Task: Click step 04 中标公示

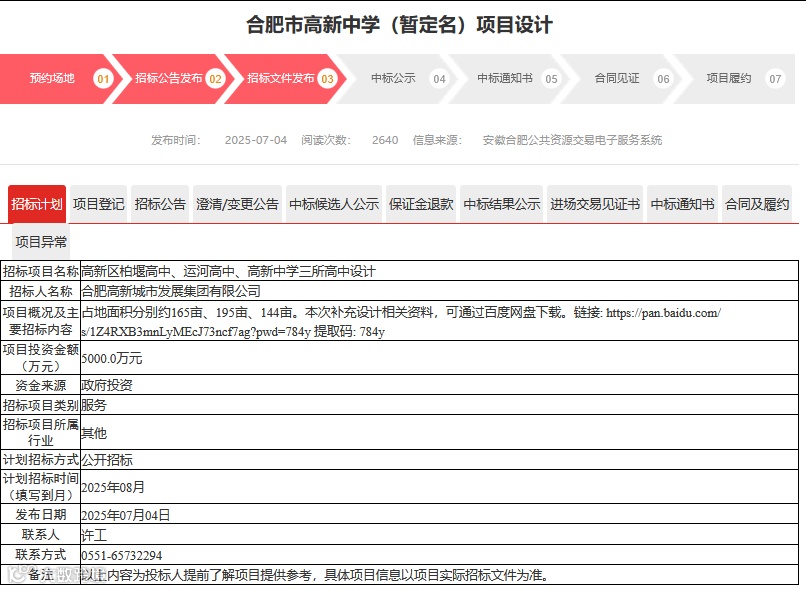Action: (x=397, y=79)
